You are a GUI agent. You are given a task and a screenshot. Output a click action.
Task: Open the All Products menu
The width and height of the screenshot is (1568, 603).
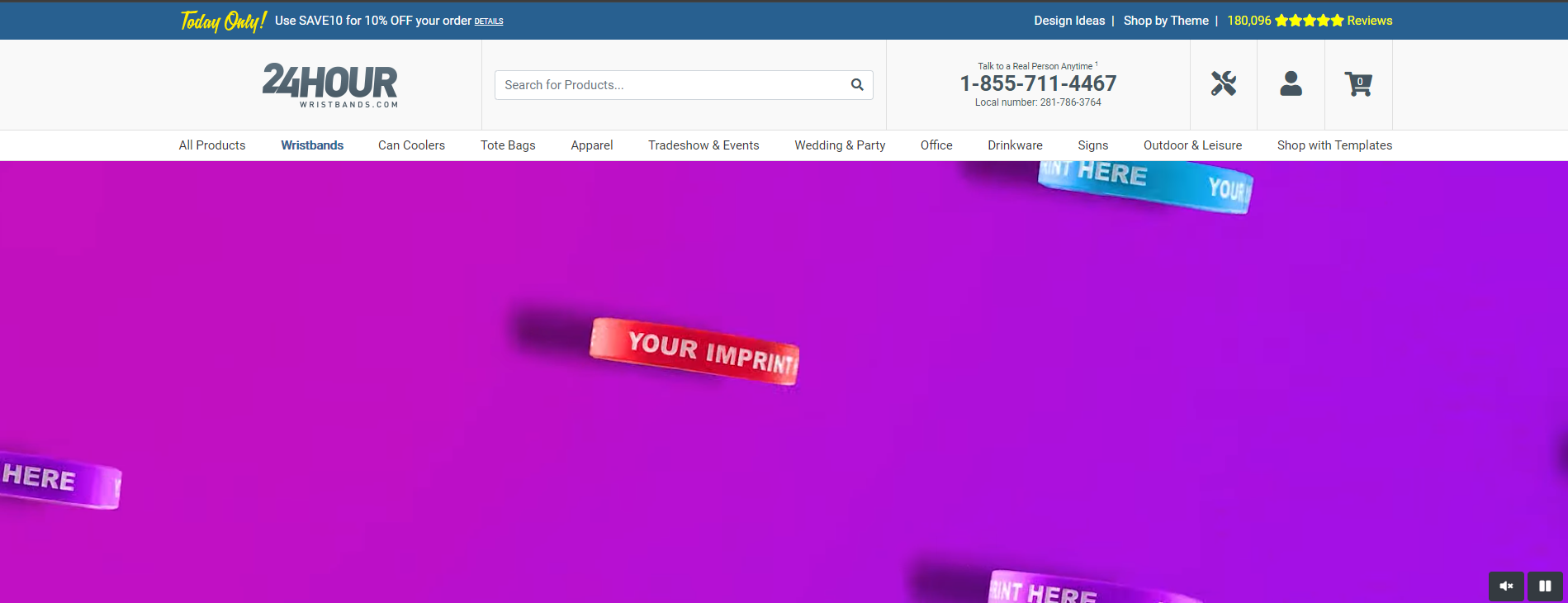point(212,145)
